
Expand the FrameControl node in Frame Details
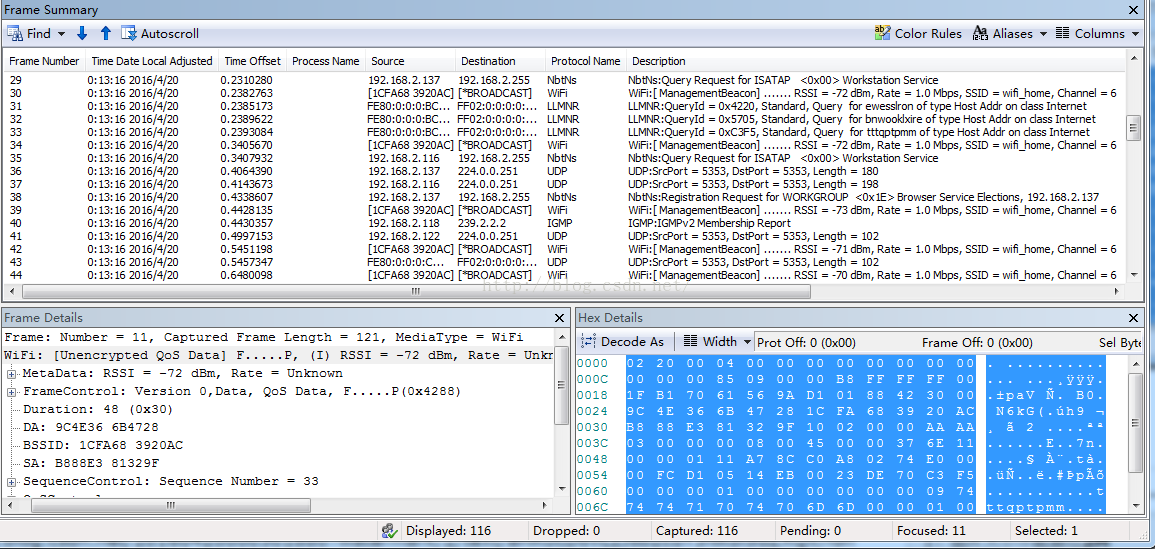tap(12, 391)
